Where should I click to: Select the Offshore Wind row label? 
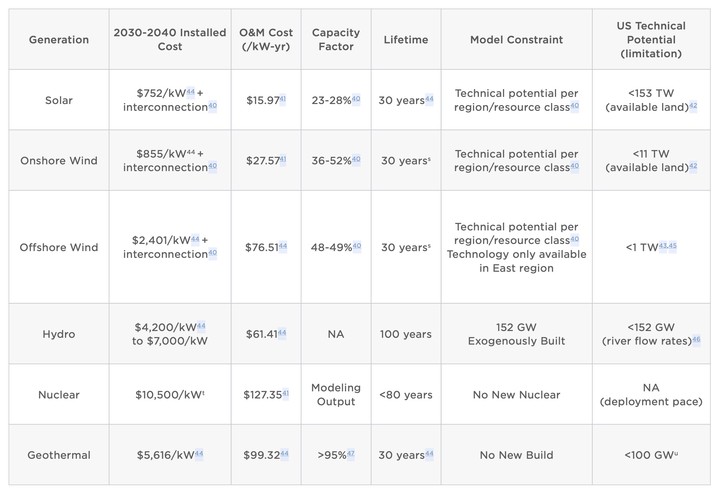tap(59, 247)
